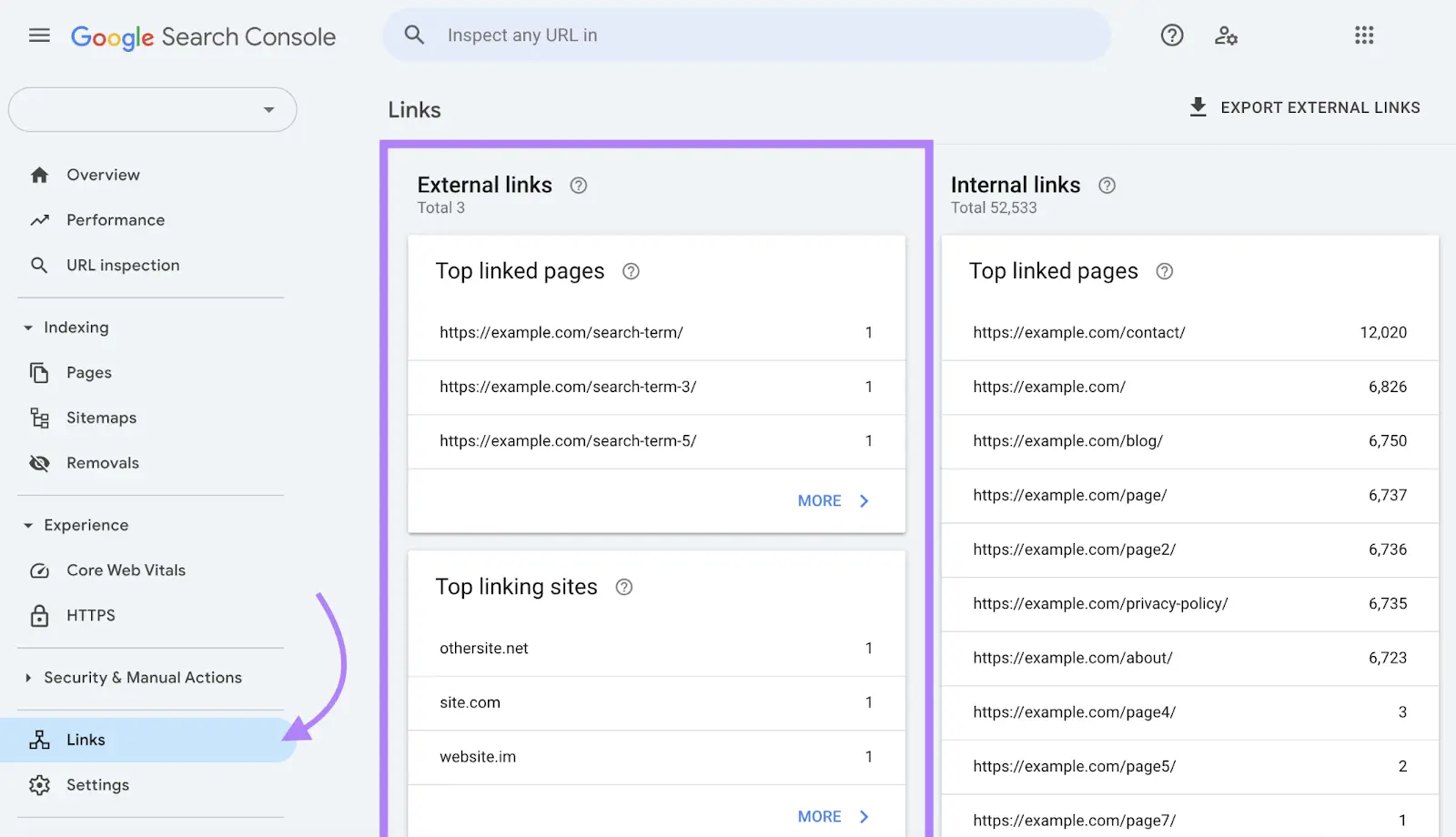Select the /page5/ internal link row
The width and height of the screenshot is (1456, 837).
pyautogui.click(x=1189, y=767)
